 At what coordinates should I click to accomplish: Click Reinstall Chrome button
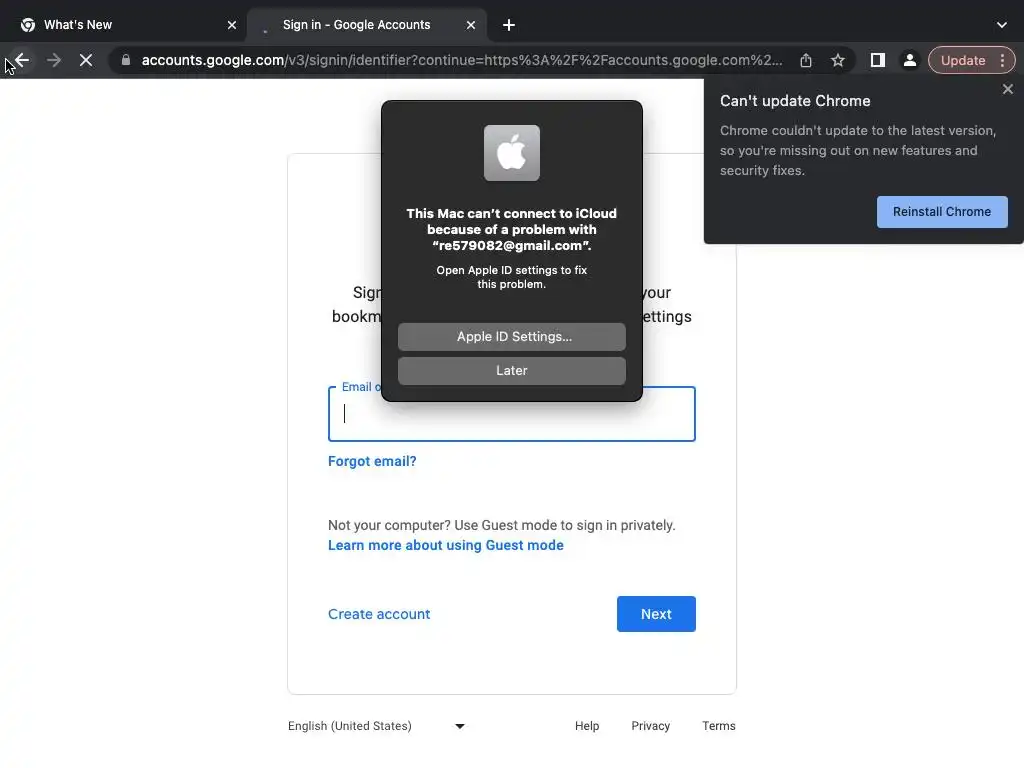coord(942,212)
